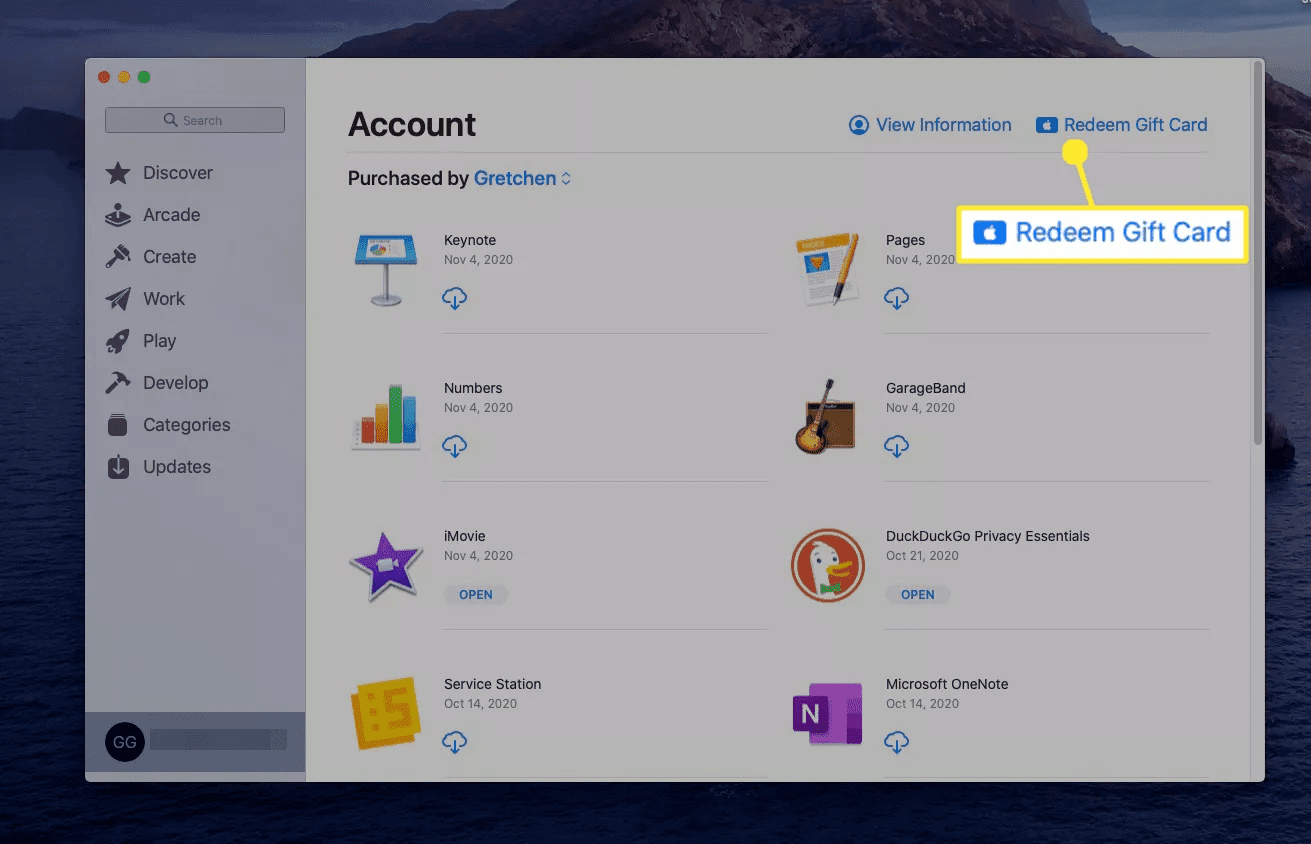Image resolution: width=1311 pixels, height=844 pixels.
Task: Check for app Updates via the sidebar
Action: [x=175, y=466]
